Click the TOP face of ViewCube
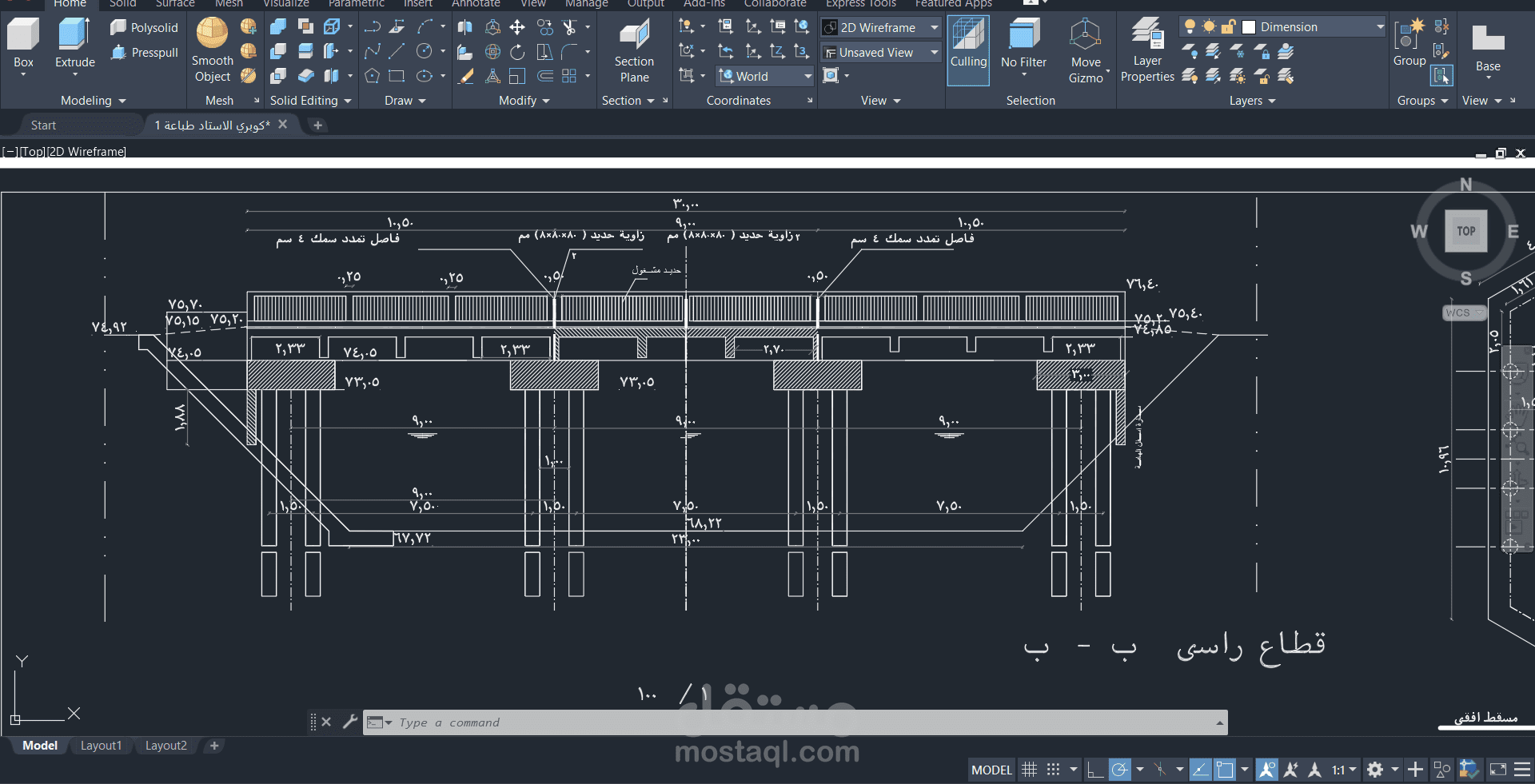This screenshot has width=1535, height=784. (1465, 231)
